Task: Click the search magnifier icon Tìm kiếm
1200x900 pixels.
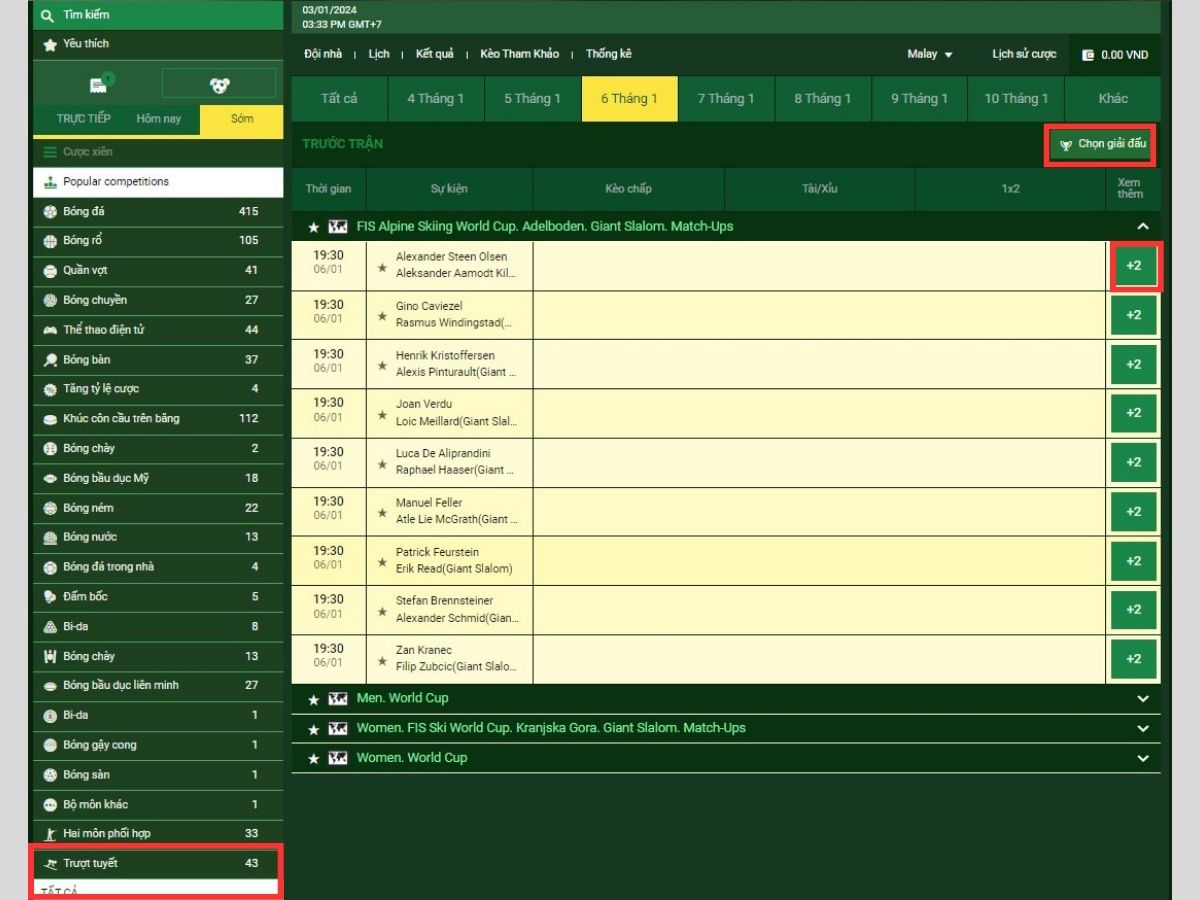Action: coord(47,15)
